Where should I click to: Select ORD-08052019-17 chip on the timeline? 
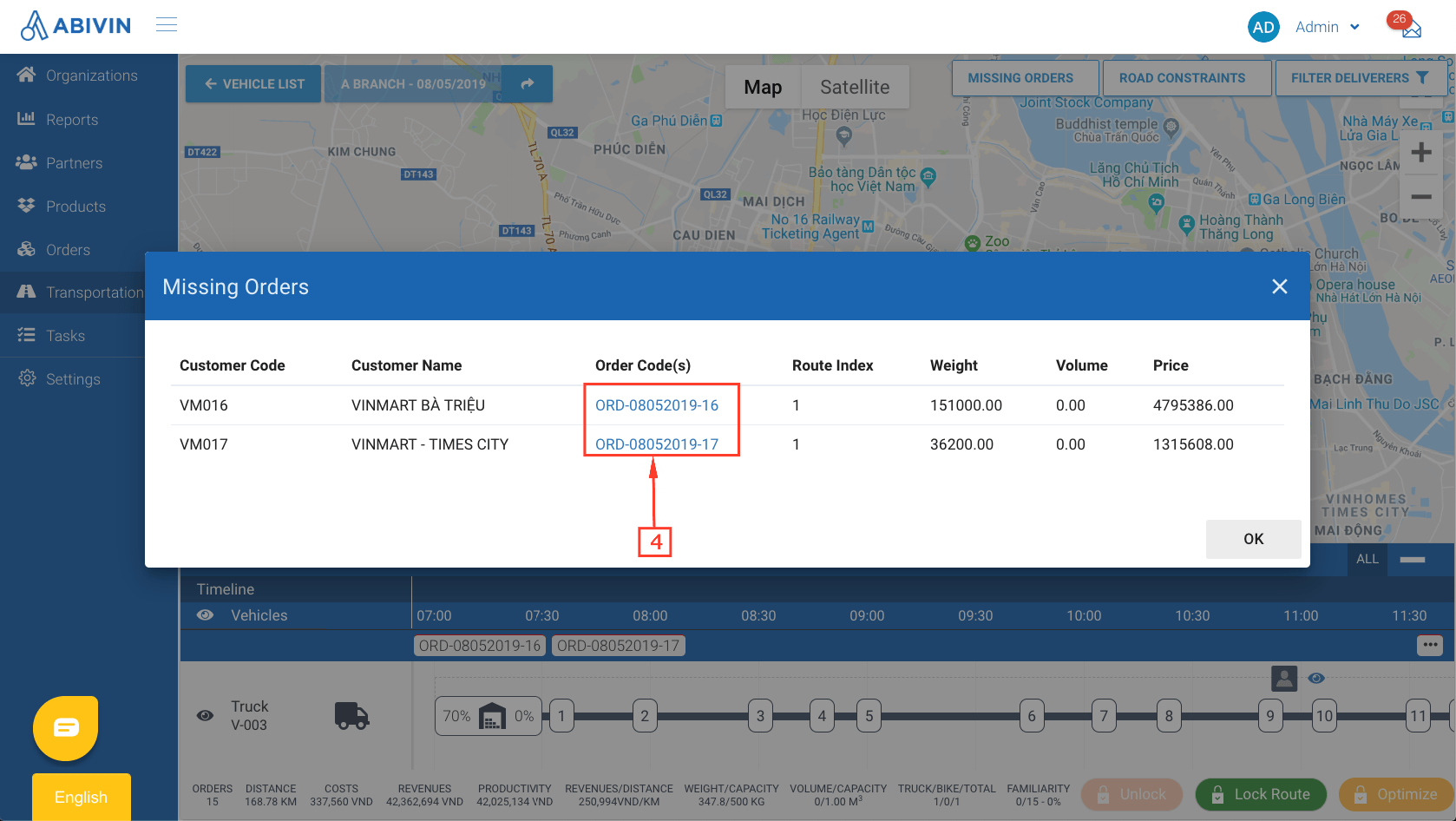tap(618, 645)
